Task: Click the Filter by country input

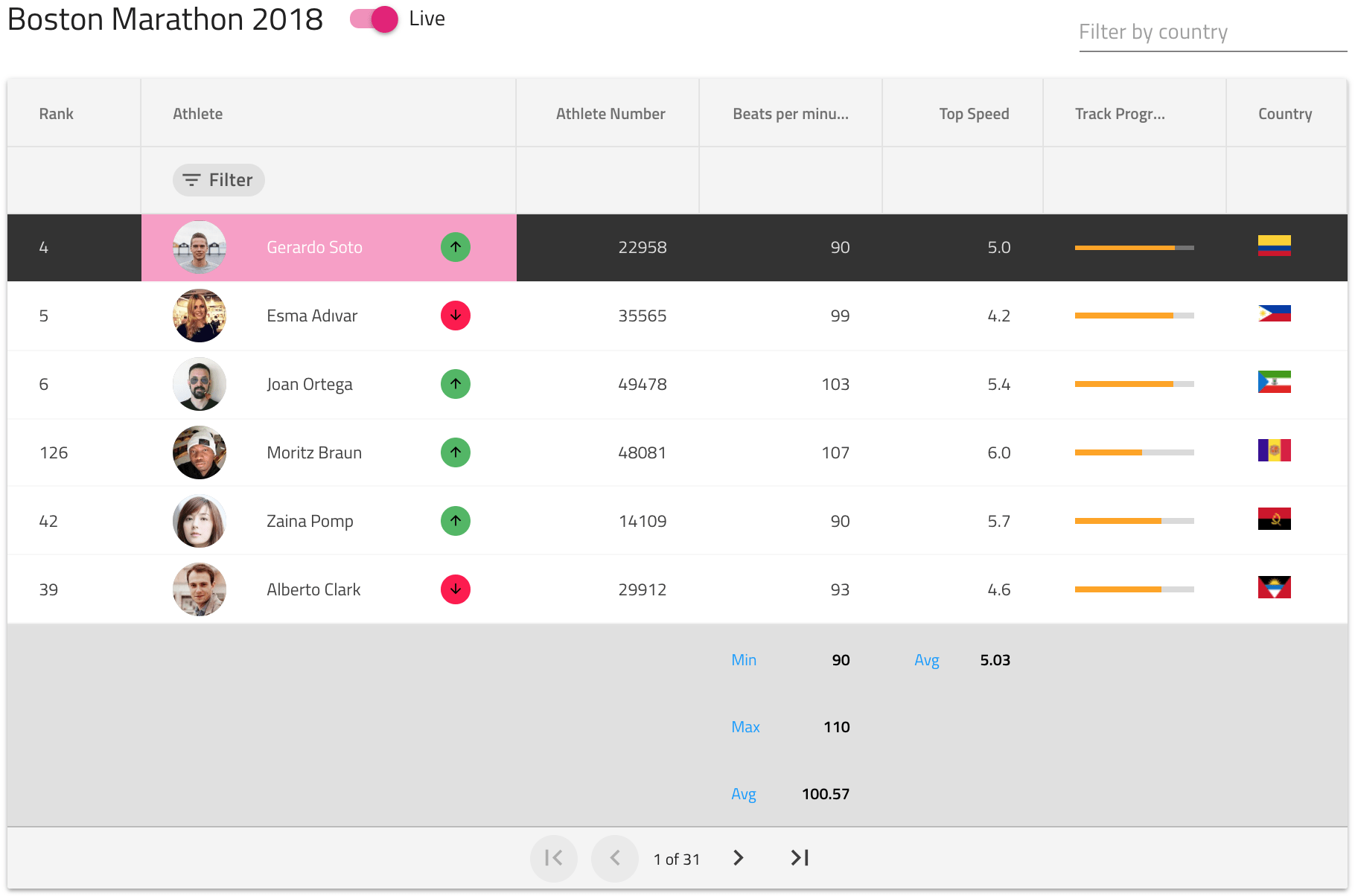Action: click(1211, 33)
